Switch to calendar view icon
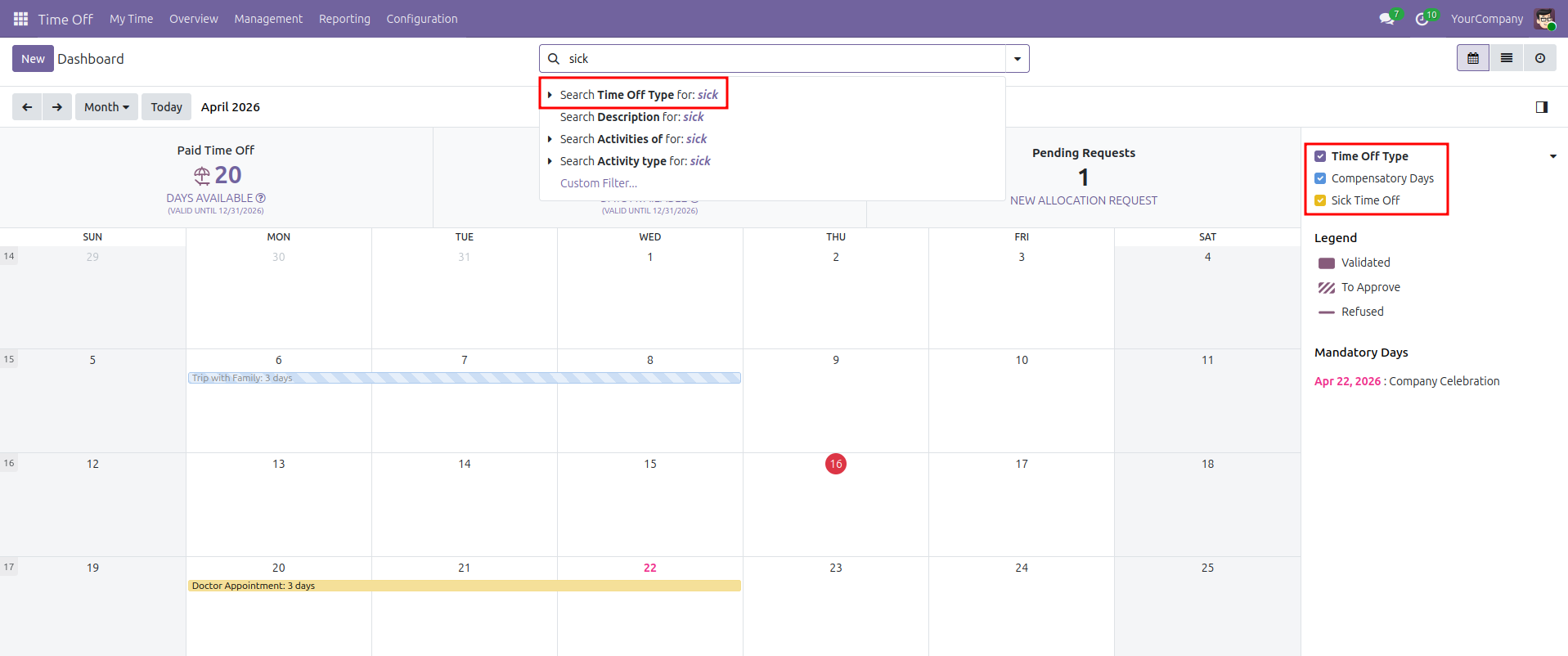 1473,58
